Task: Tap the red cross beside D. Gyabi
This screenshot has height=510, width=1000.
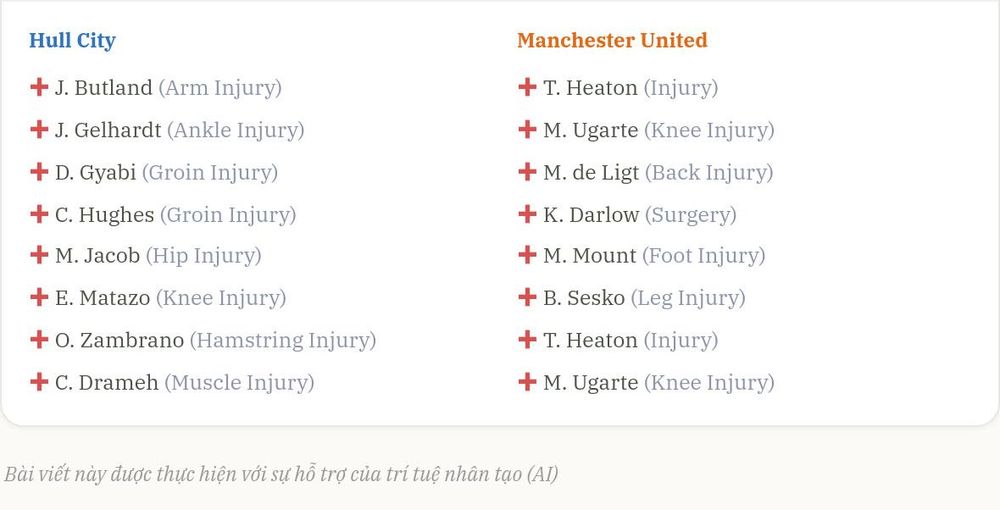Action: tap(39, 171)
